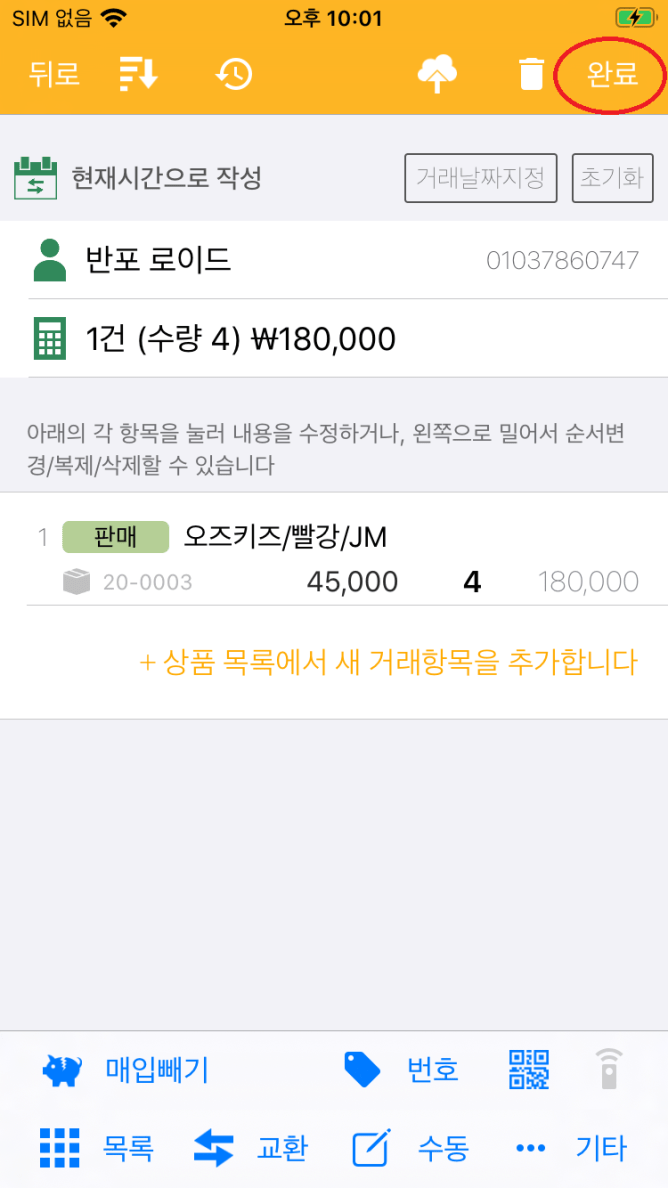The width and height of the screenshot is (668, 1188).
Task: Tap the sort order icon
Action: pos(138,75)
